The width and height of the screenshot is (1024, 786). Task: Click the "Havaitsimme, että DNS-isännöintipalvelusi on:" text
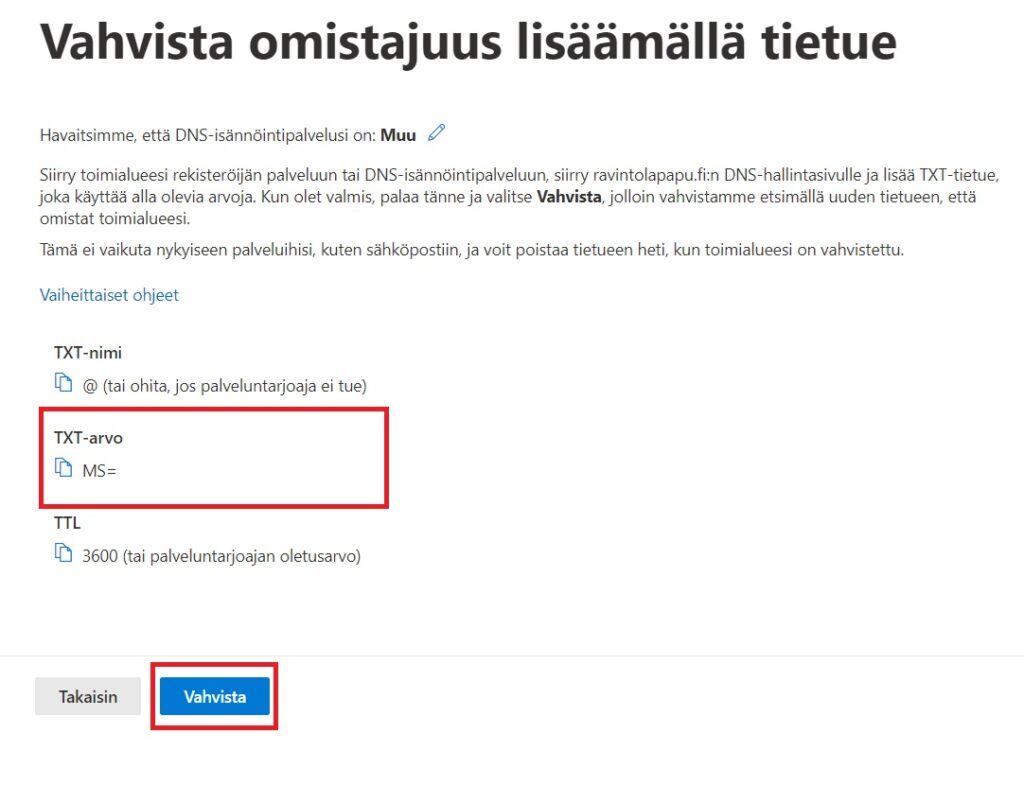tap(208, 133)
